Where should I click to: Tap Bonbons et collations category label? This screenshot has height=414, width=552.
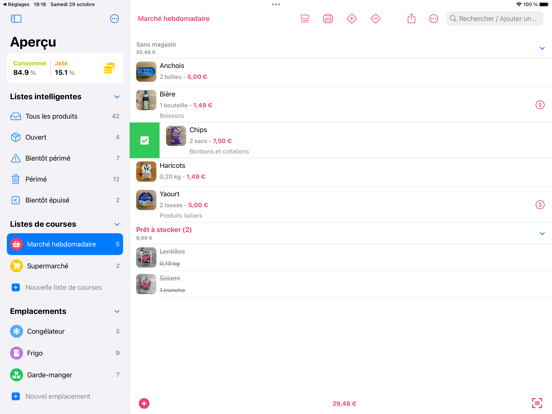219,151
